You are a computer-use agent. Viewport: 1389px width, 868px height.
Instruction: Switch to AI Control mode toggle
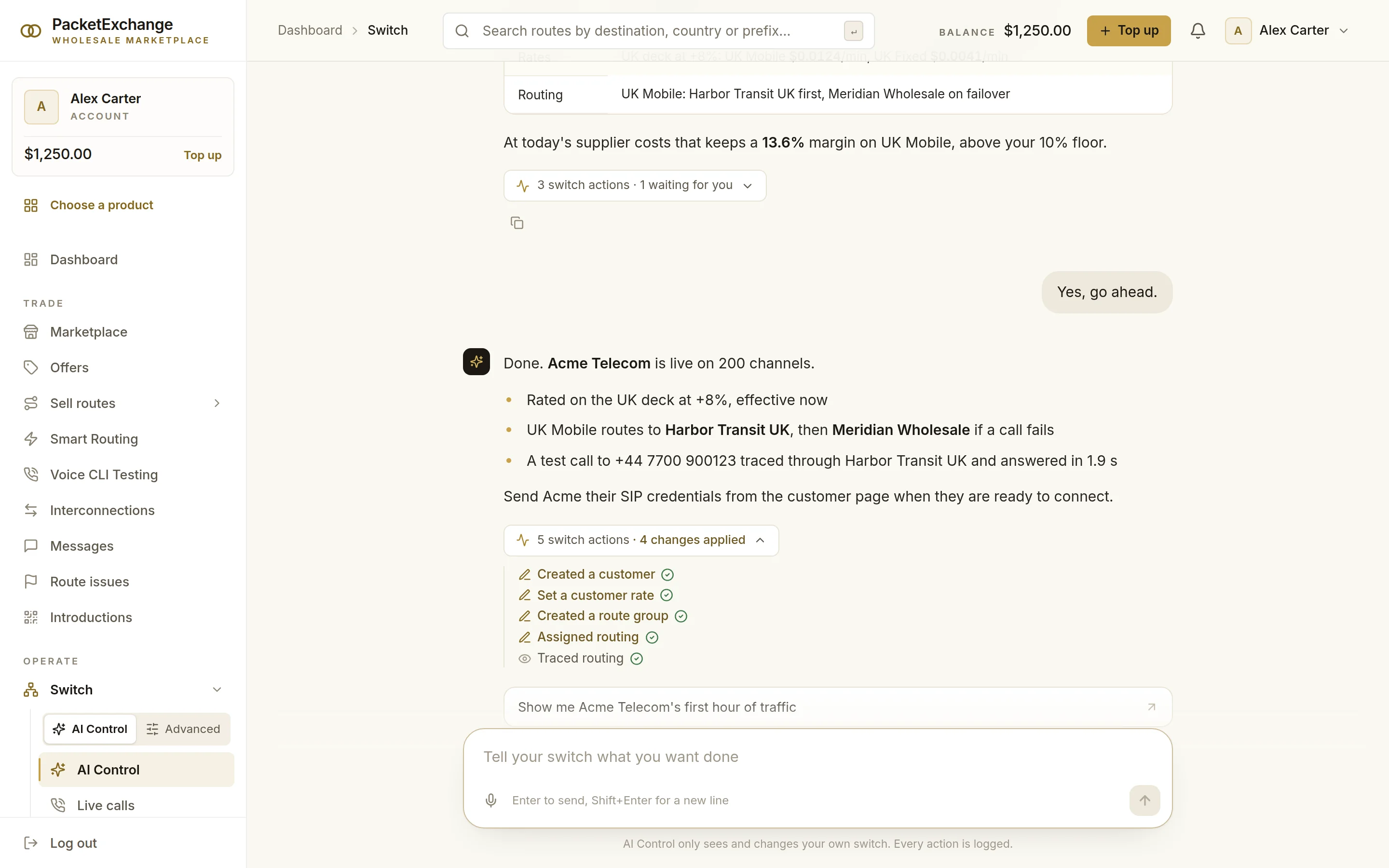tap(90, 729)
